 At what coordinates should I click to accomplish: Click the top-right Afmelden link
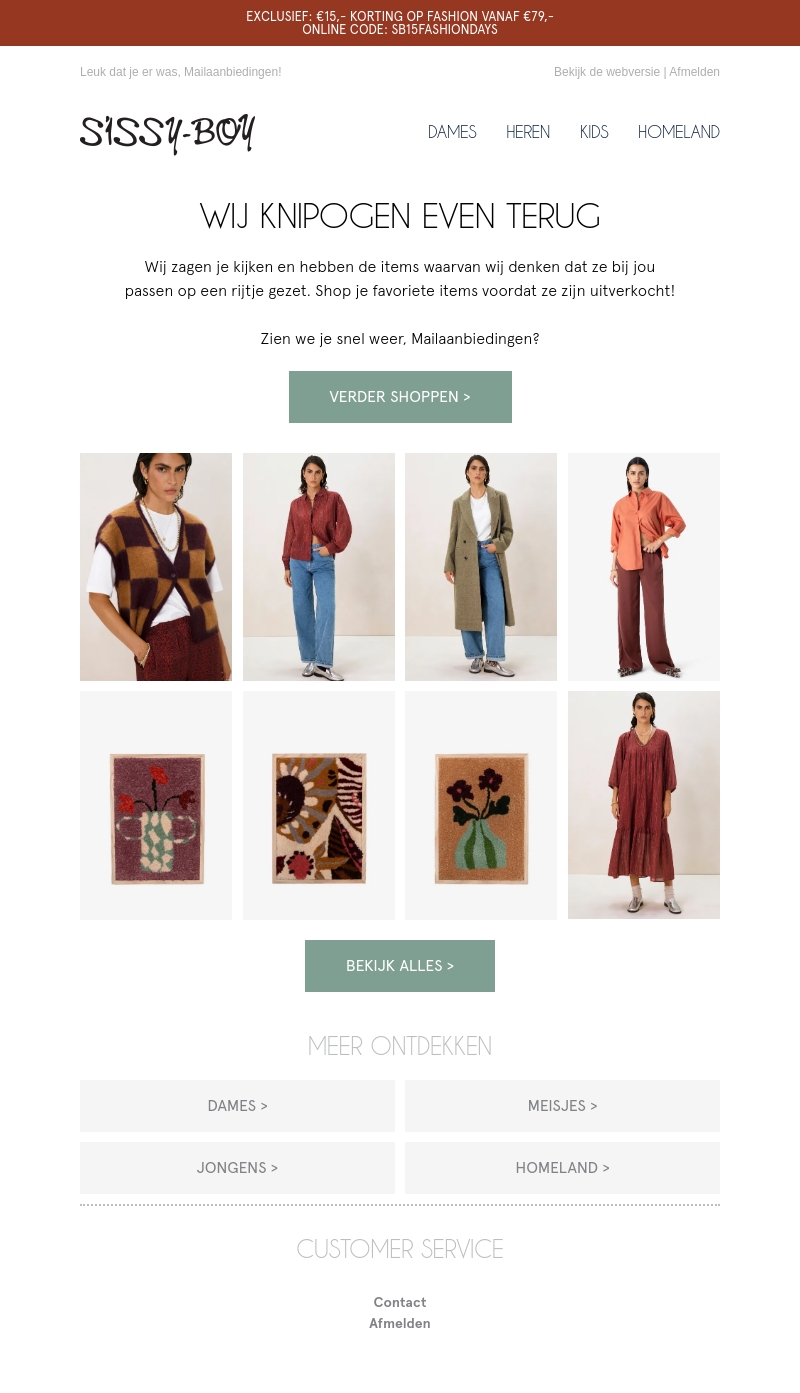pyautogui.click(x=694, y=72)
